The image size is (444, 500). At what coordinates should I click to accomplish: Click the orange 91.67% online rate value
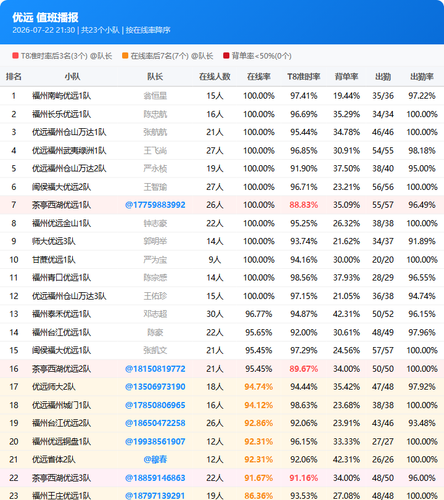259,478
